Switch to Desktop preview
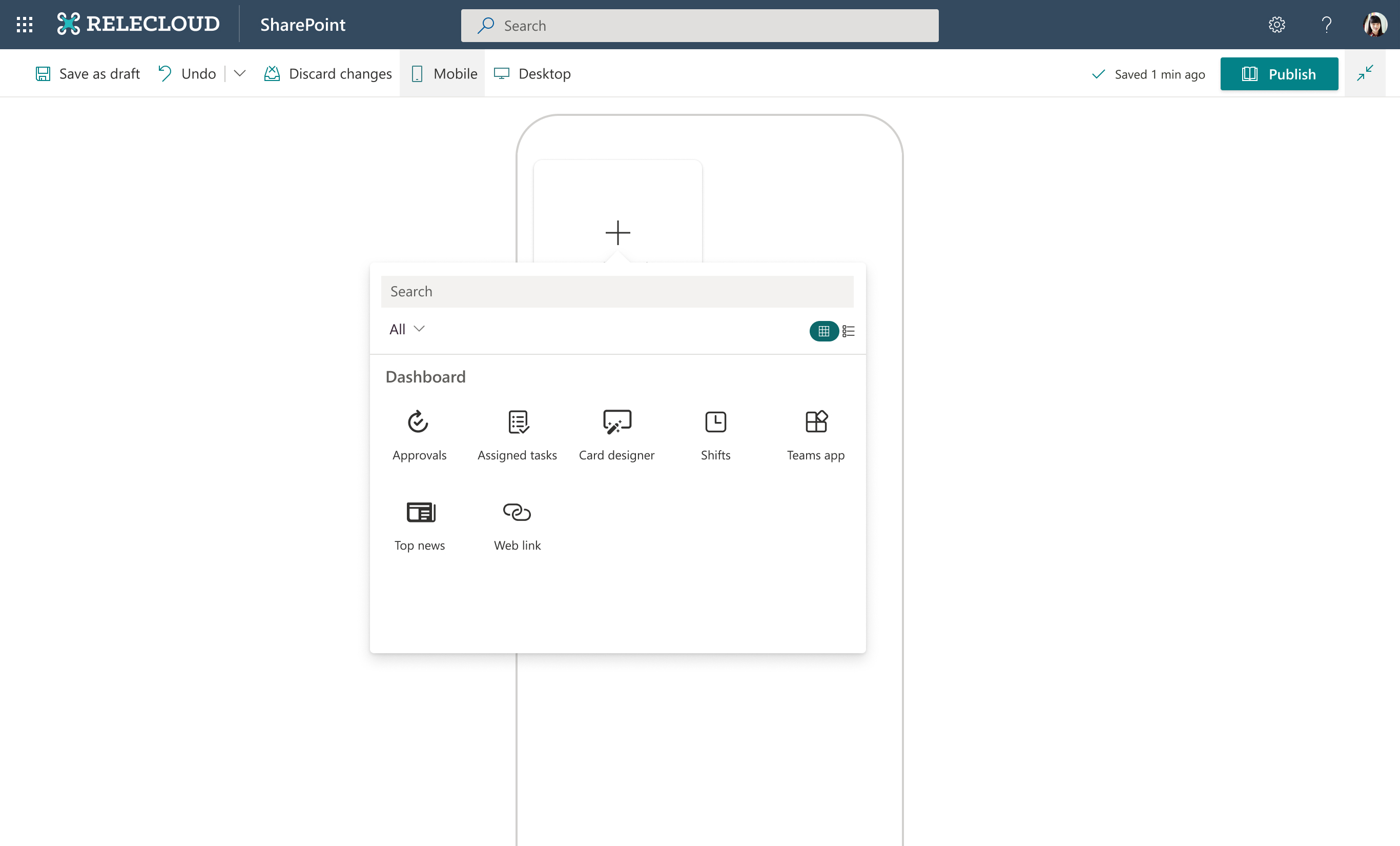The image size is (1400, 846). (x=532, y=73)
